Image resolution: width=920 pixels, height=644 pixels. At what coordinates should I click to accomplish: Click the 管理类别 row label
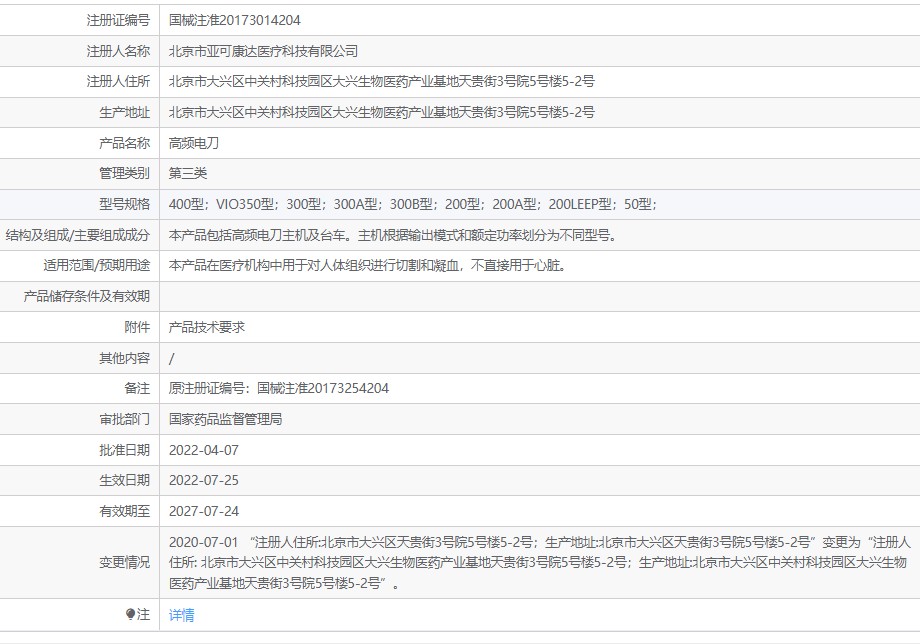click(x=124, y=173)
